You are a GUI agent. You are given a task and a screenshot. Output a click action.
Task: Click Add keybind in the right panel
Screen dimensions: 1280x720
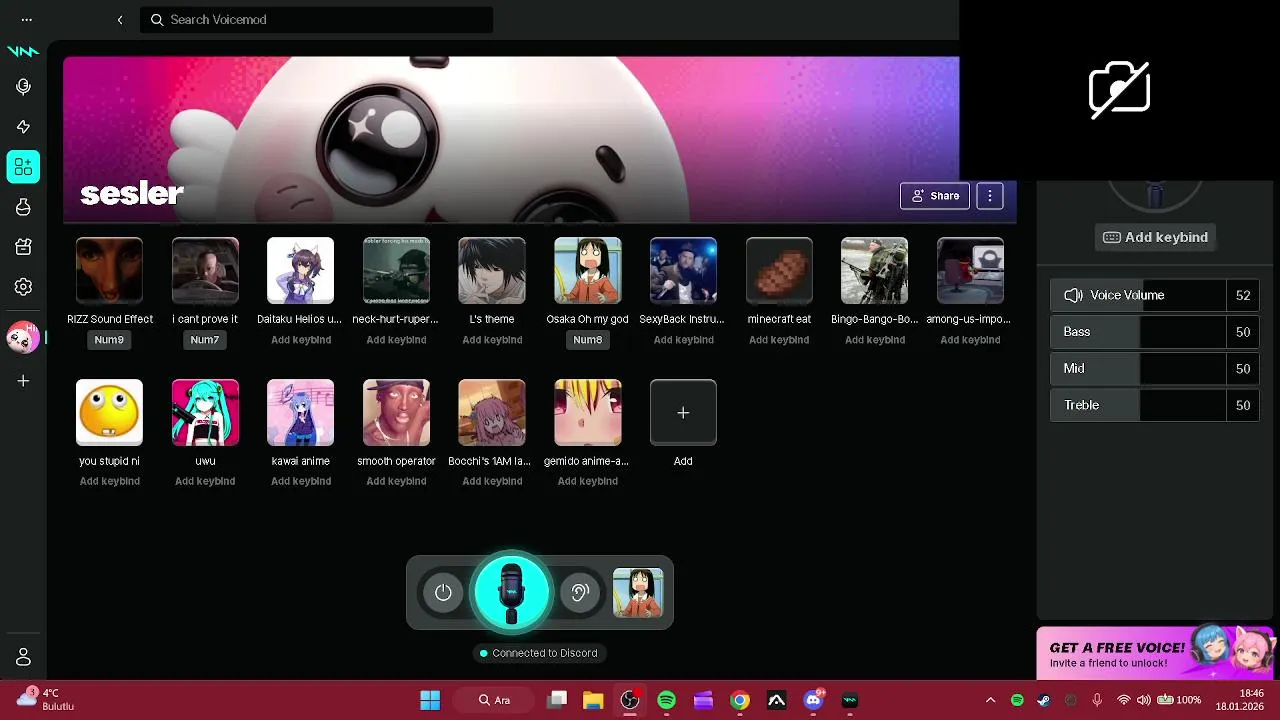point(1155,237)
